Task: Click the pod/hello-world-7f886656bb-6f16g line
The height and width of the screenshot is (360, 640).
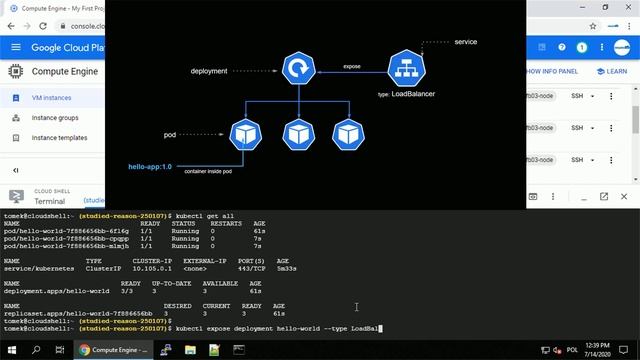Action: 135,231
